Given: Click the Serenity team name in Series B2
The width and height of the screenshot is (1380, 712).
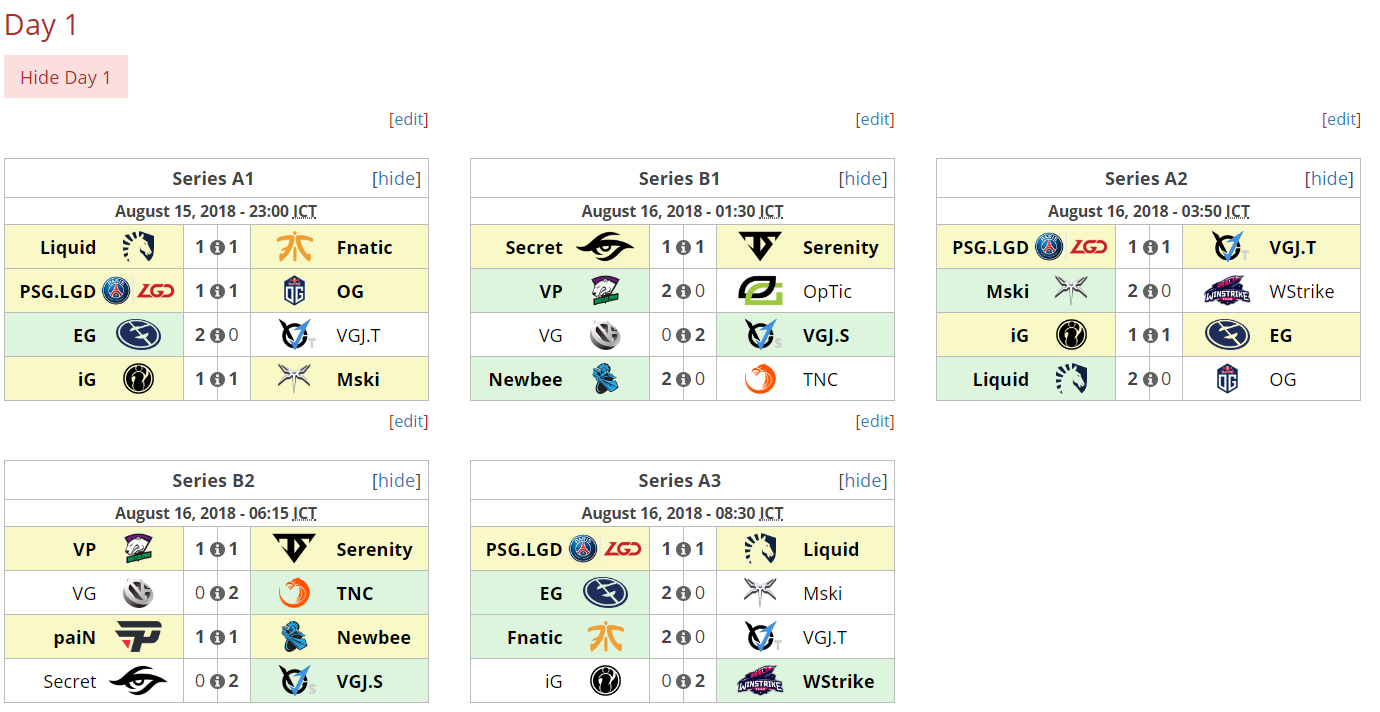Looking at the screenshot, I should tap(374, 549).
